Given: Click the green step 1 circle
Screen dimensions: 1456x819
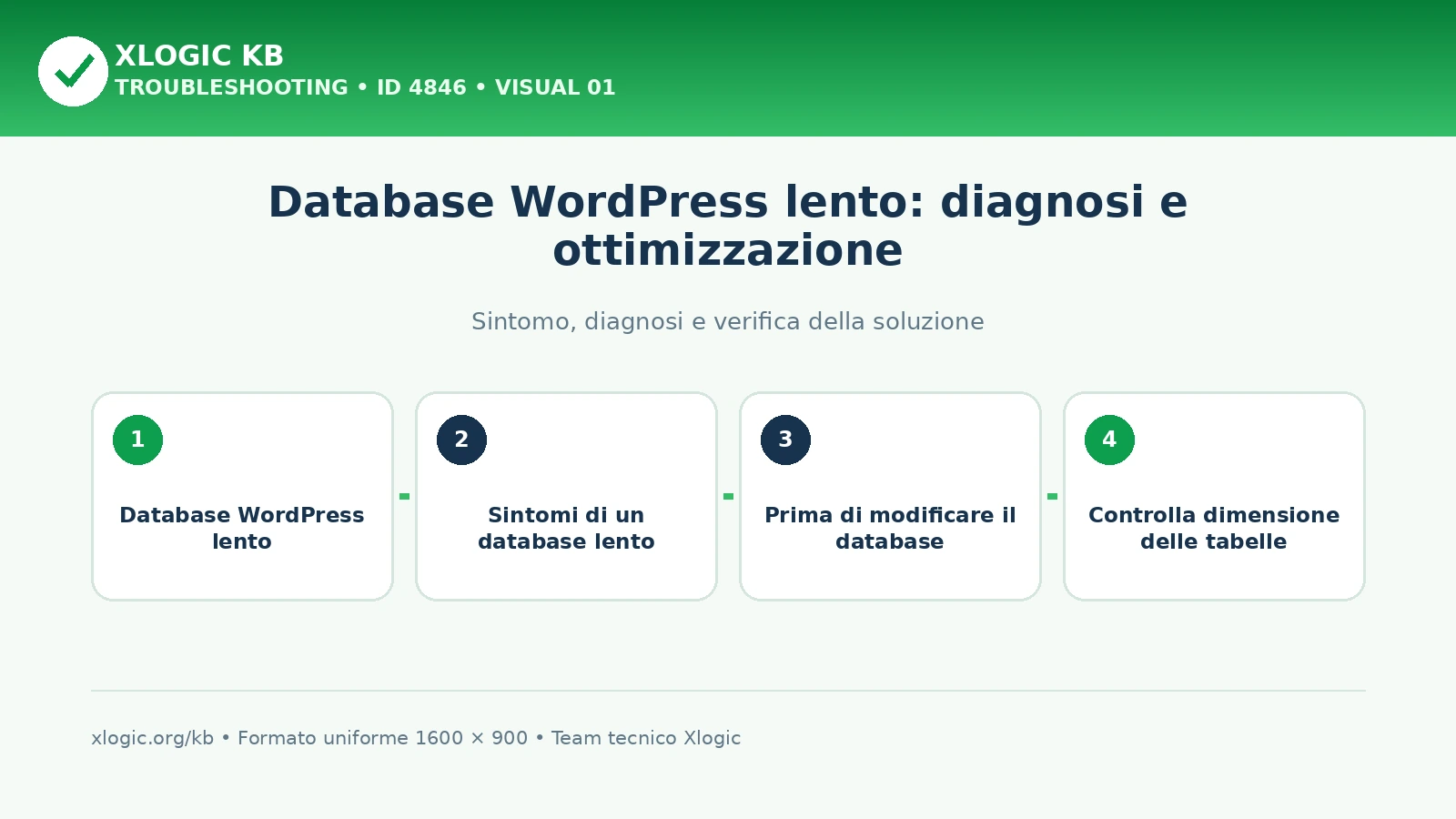Looking at the screenshot, I should tap(137, 440).
